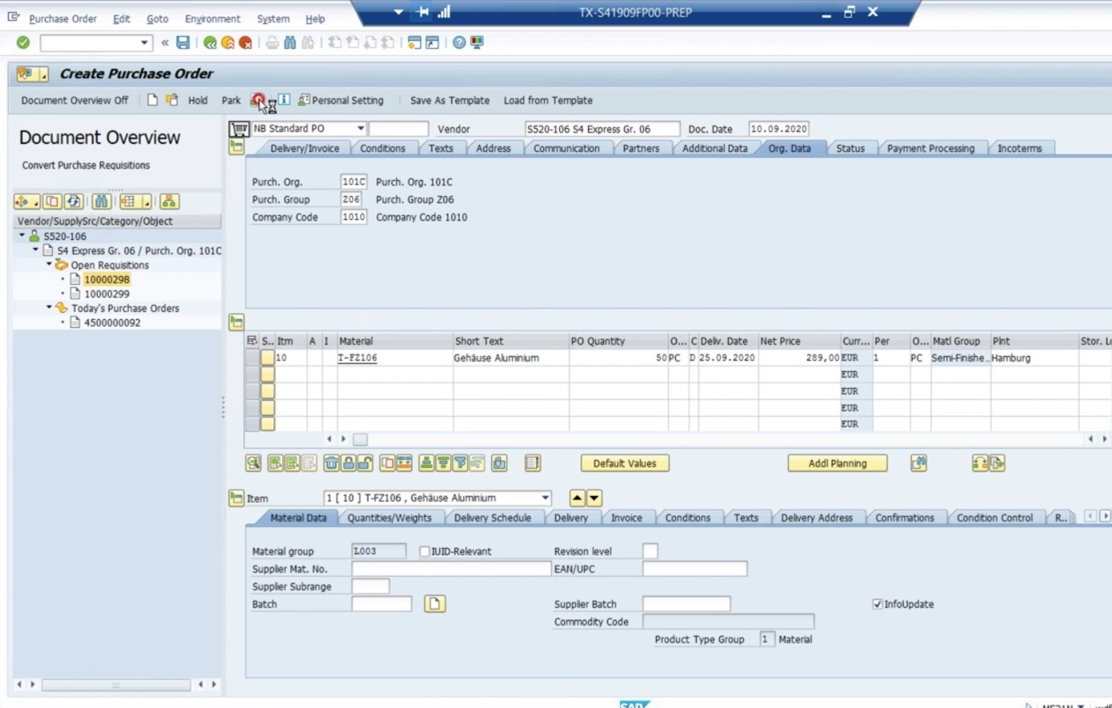Click the Default Values button
Image resolution: width=1112 pixels, height=708 pixels.
coord(625,463)
